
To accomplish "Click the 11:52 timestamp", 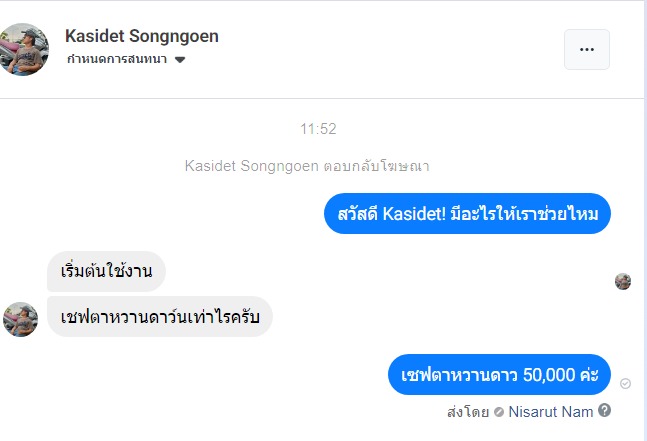I will [x=318, y=128].
